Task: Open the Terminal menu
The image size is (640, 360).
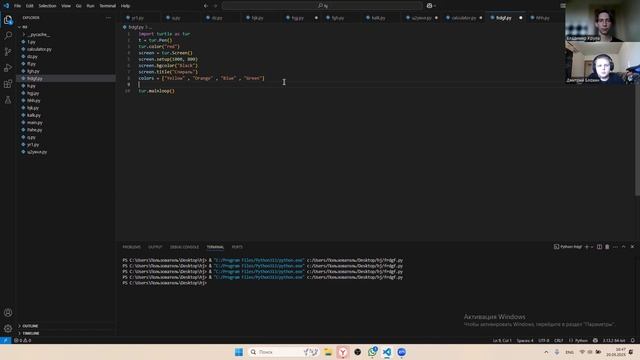Action: 108,6
